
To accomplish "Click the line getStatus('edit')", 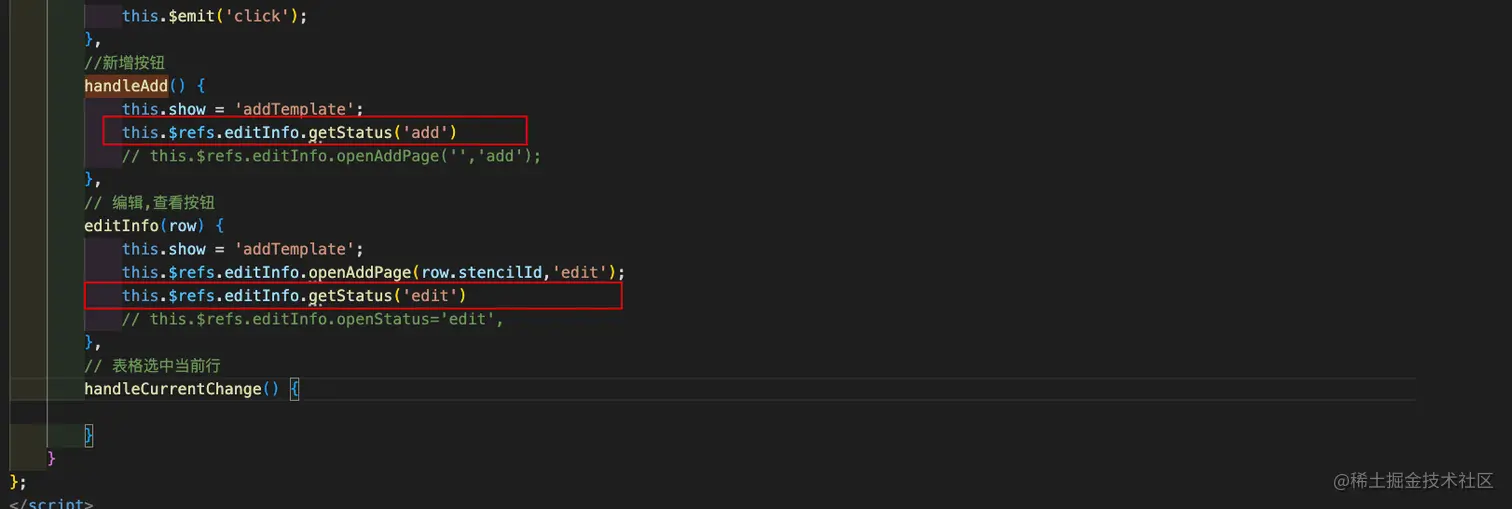I will pyautogui.click(x=294, y=295).
